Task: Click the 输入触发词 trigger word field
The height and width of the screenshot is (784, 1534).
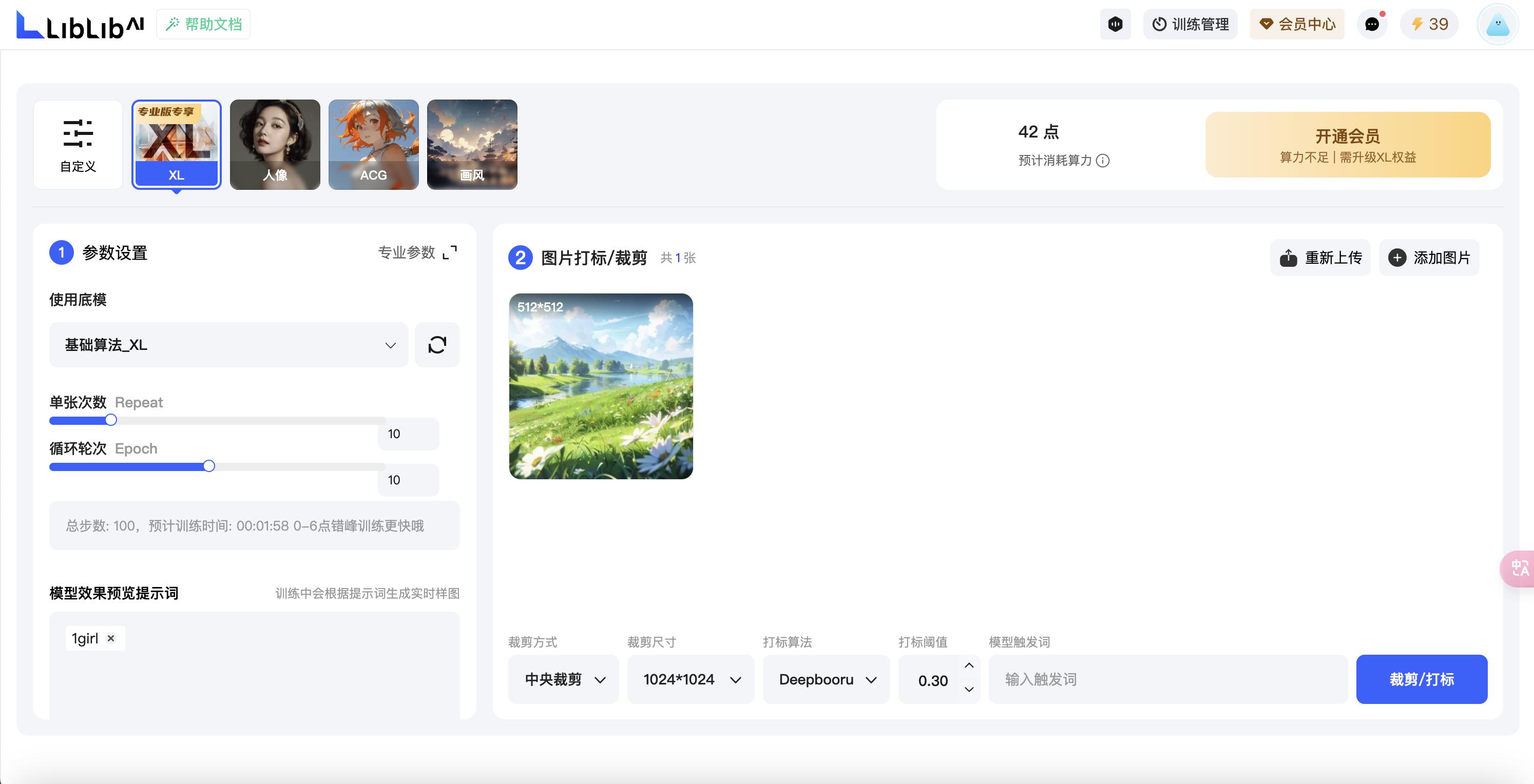Action: (1167, 679)
